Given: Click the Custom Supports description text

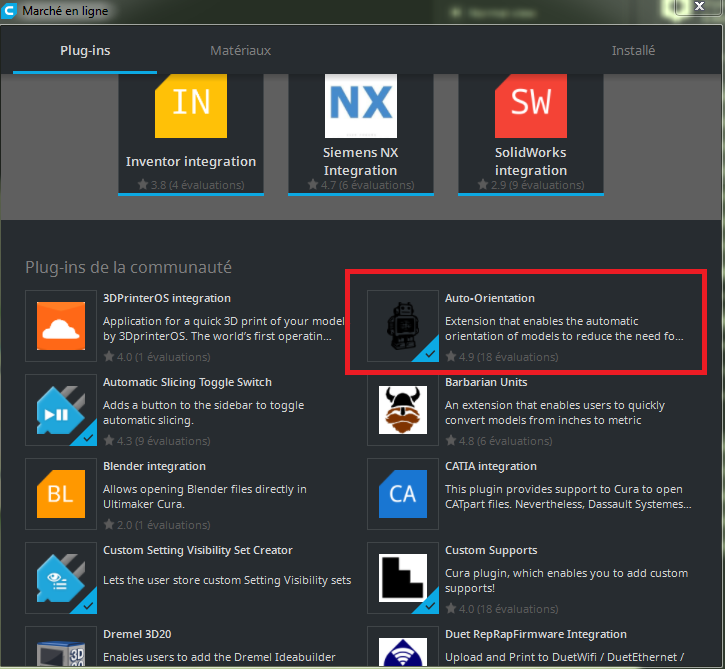Looking at the screenshot, I should point(566,581).
